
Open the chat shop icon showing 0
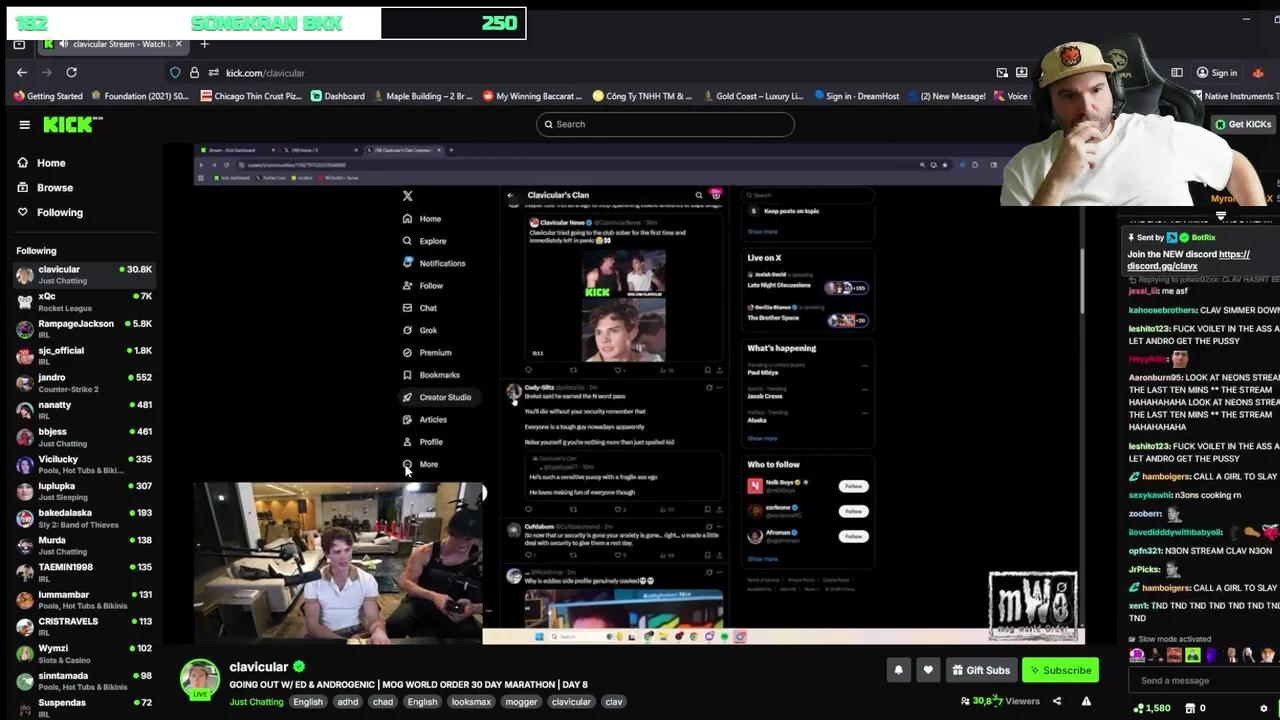(1196, 708)
